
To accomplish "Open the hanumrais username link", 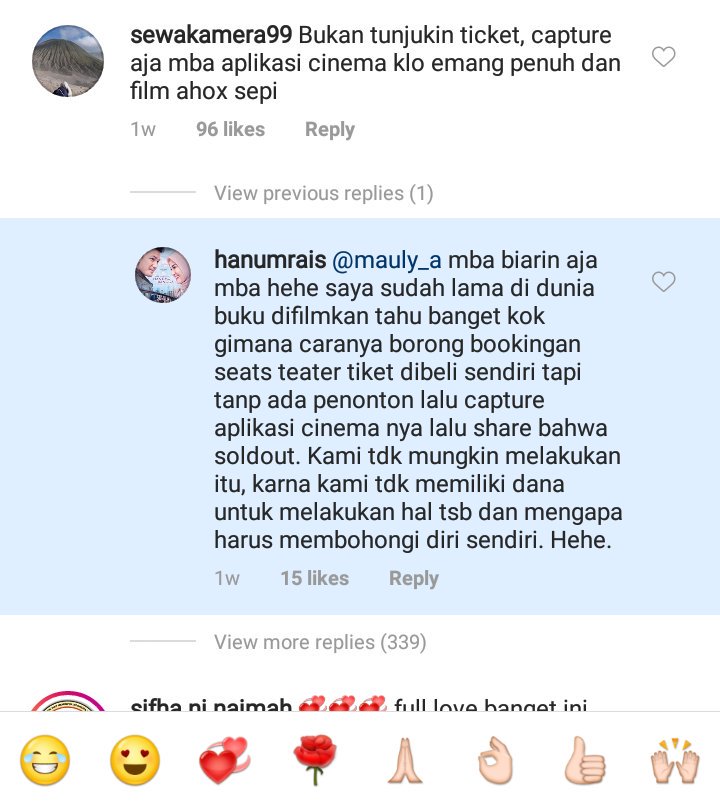I will [270, 259].
